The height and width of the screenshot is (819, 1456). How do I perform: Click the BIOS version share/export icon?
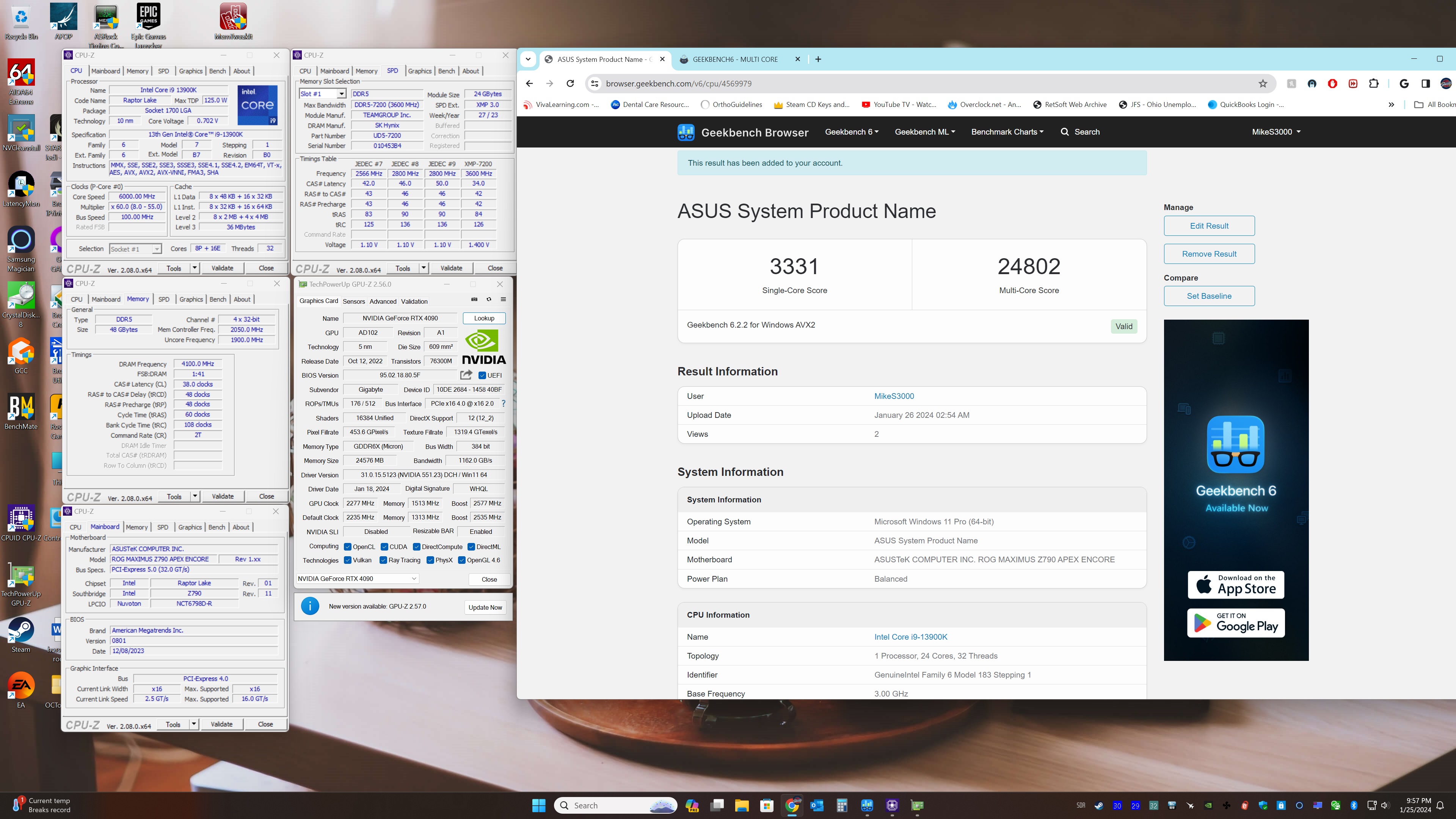point(466,375)
